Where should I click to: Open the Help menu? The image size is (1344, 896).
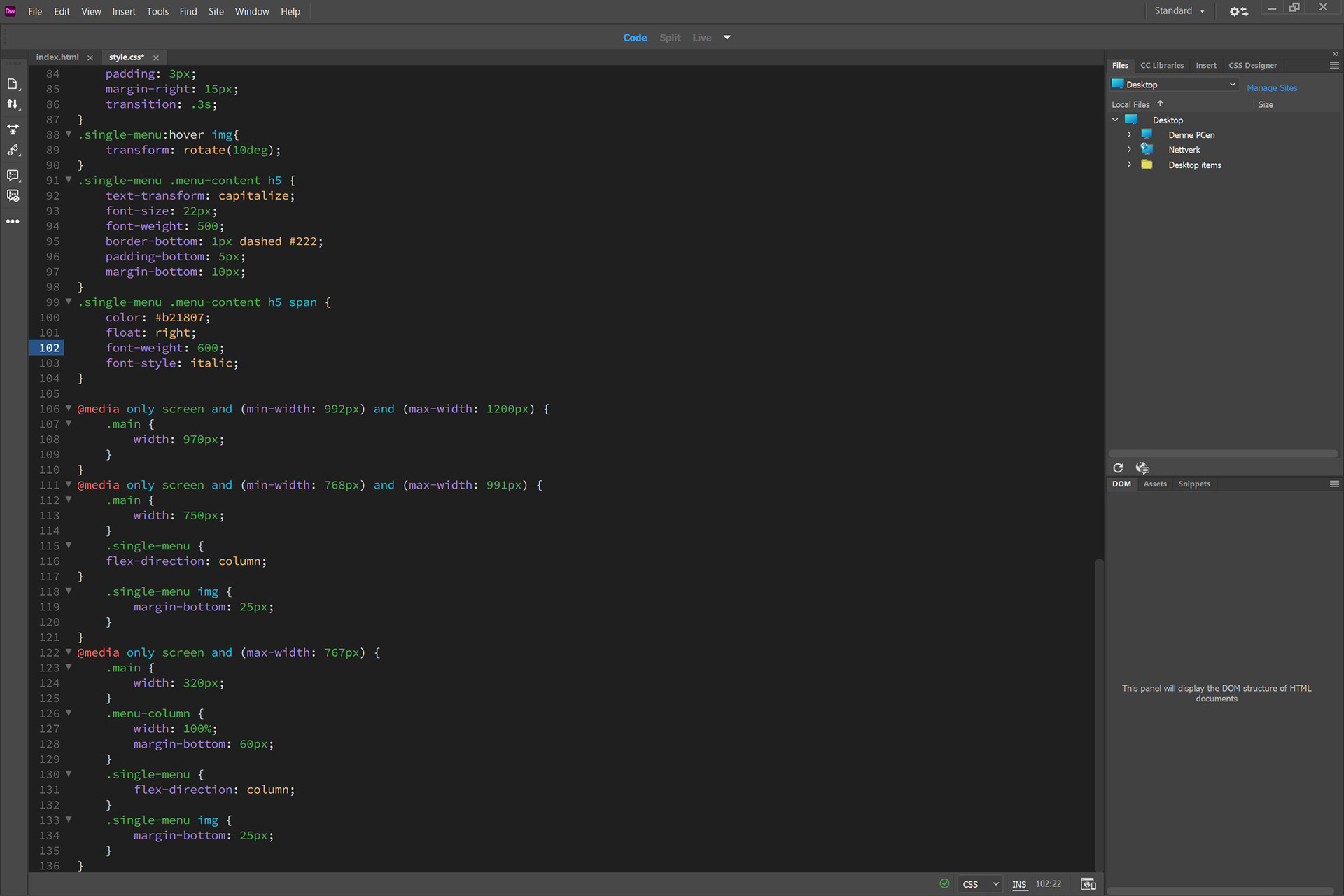tap(290, 11)
